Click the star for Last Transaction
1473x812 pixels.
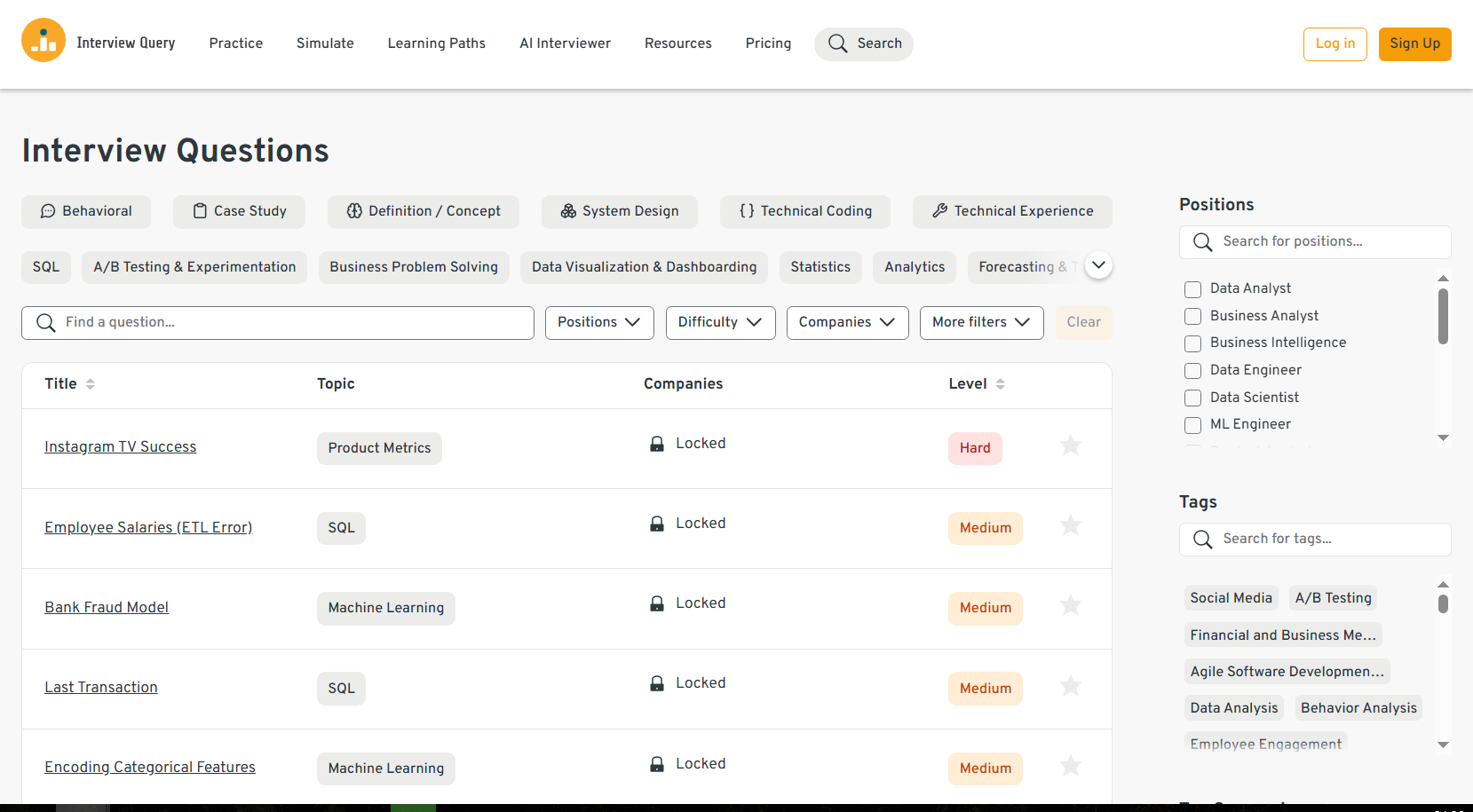(1071, 686)
